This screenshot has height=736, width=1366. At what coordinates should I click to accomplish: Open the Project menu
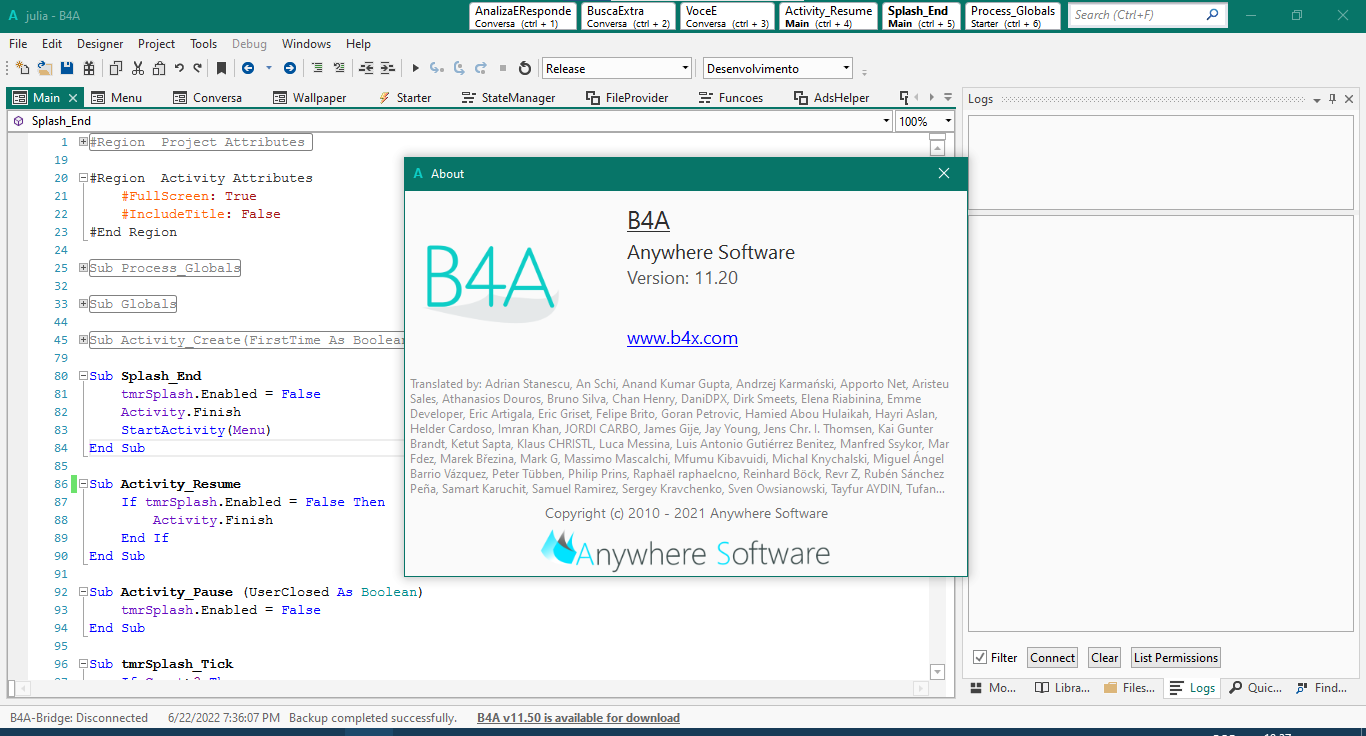pyautogui.click(x=156, y=44)
